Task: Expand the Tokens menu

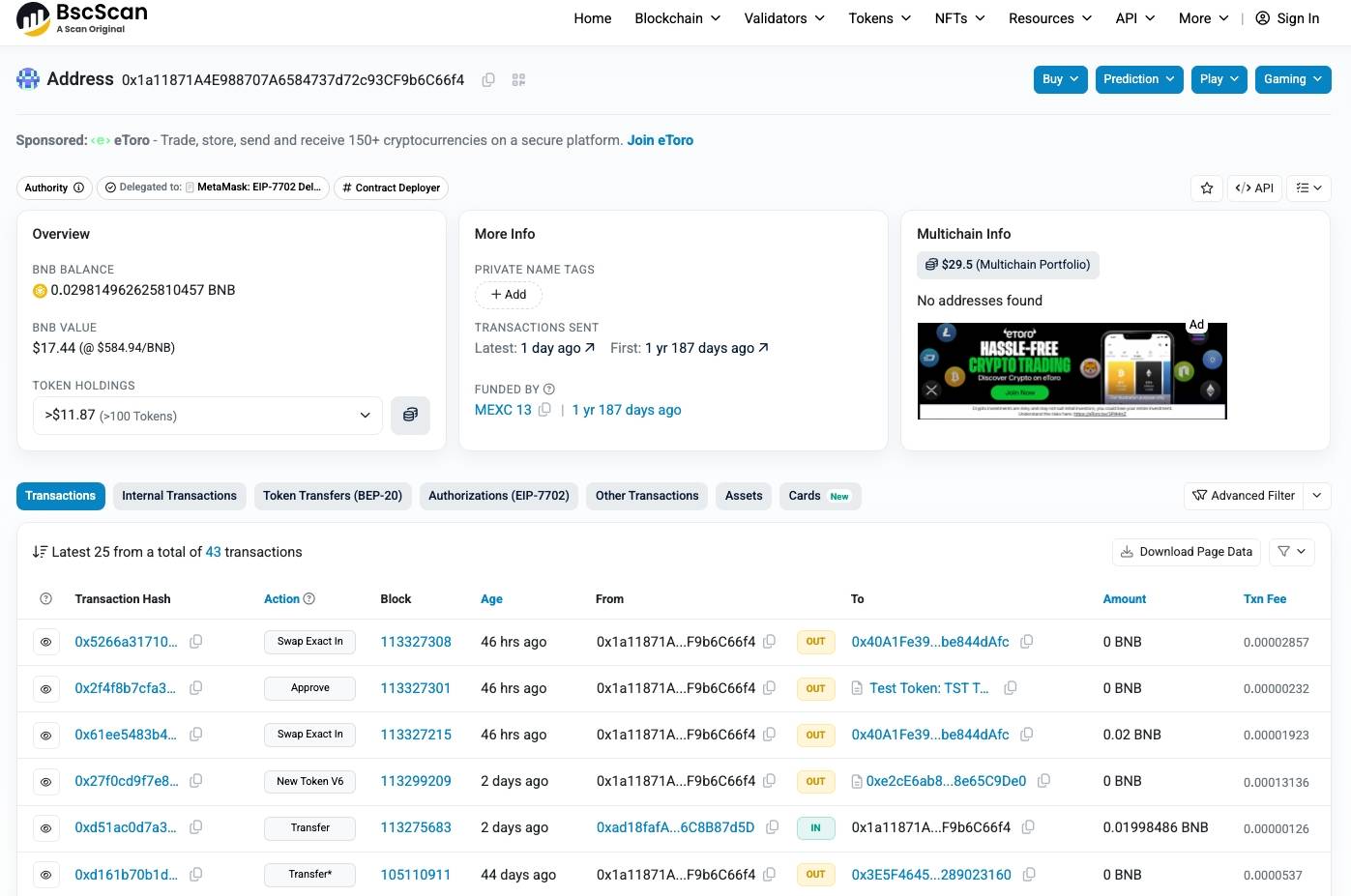Action: 880,18
